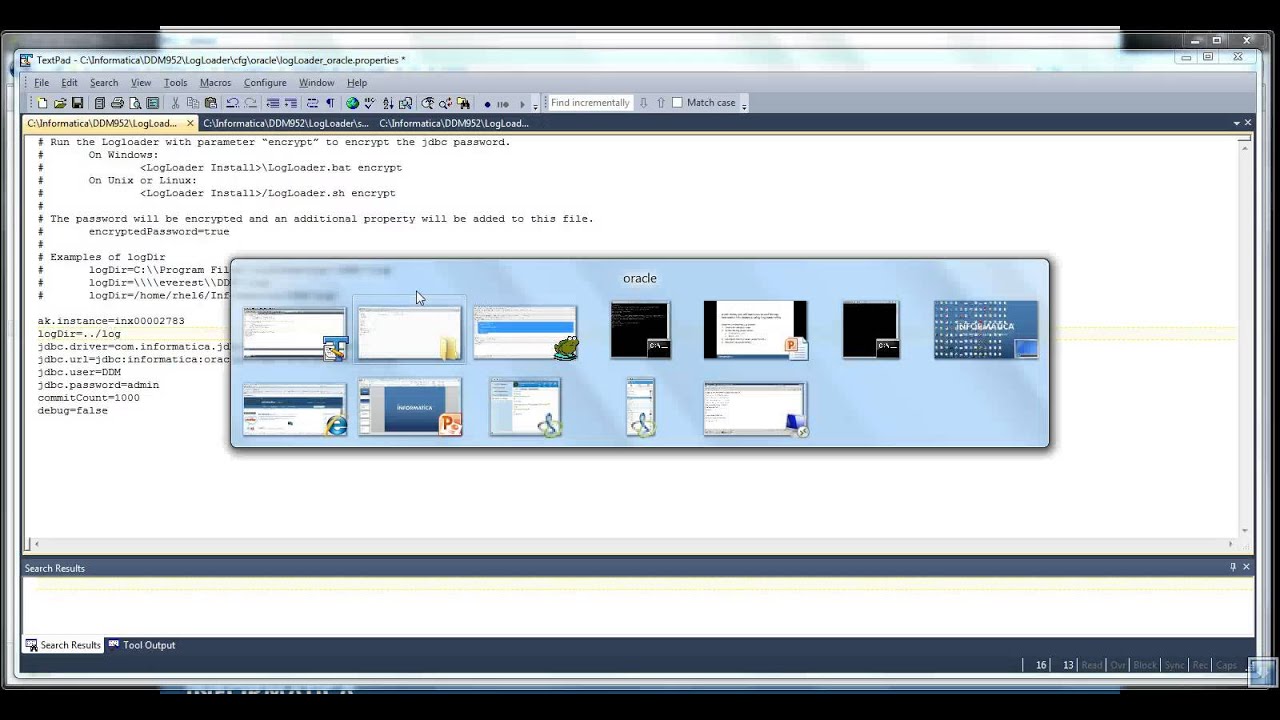Switch to the second LogLoader\s... document tab
The image size is (1280, 720).
tap(286, 123)
